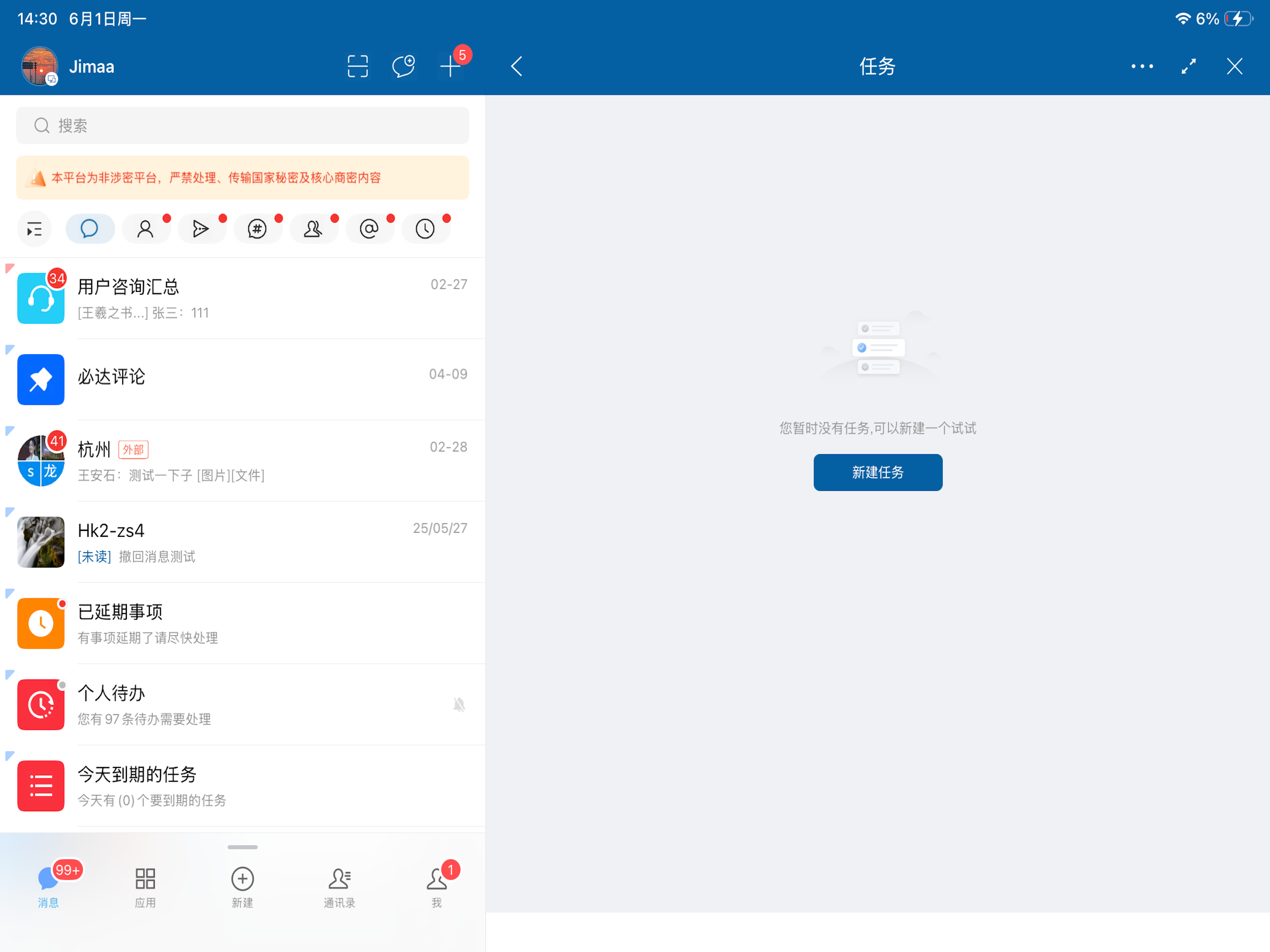Tap the 25/05/27 date on Hk2-zs4
The height and width of the screenshot is (952, 1270).
(x=440, y=528)
